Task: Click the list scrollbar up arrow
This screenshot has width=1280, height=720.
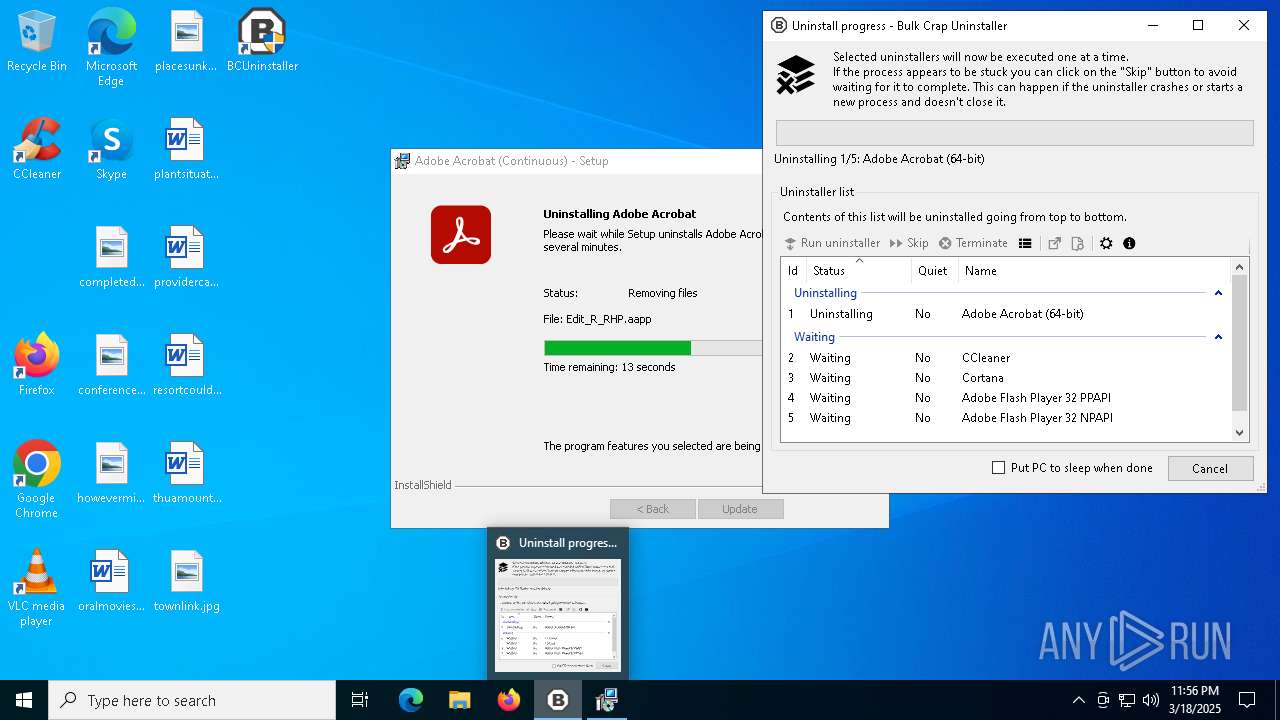Action: [x=1240, y=267]
